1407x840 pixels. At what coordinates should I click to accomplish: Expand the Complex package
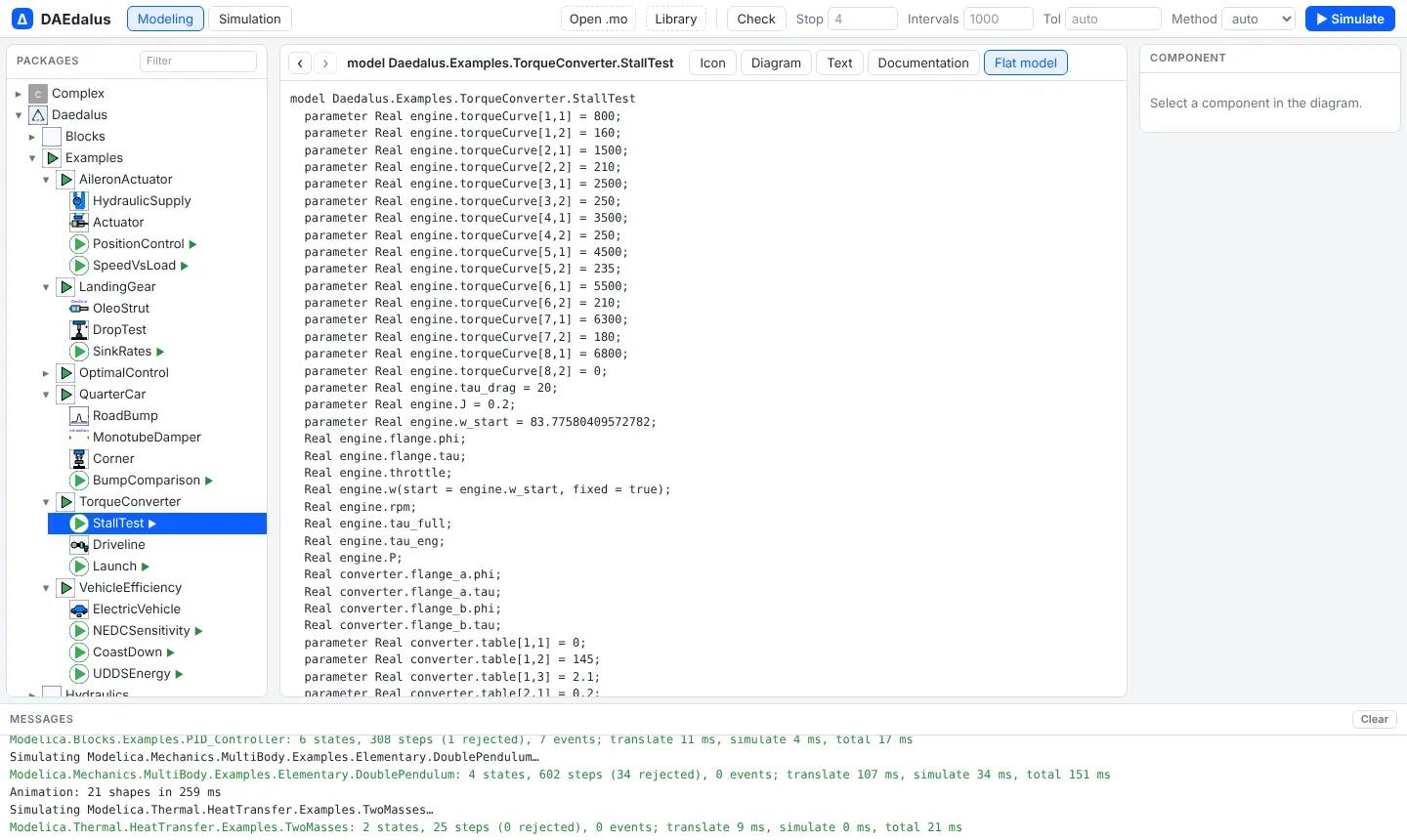pyautogui.click(x=19, y=94)
